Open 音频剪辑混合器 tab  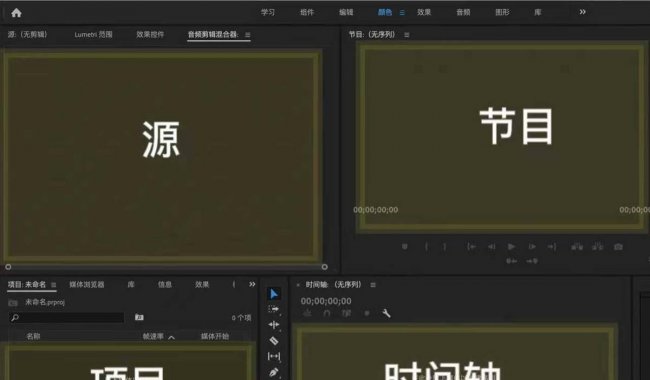(x=213, y=34)
